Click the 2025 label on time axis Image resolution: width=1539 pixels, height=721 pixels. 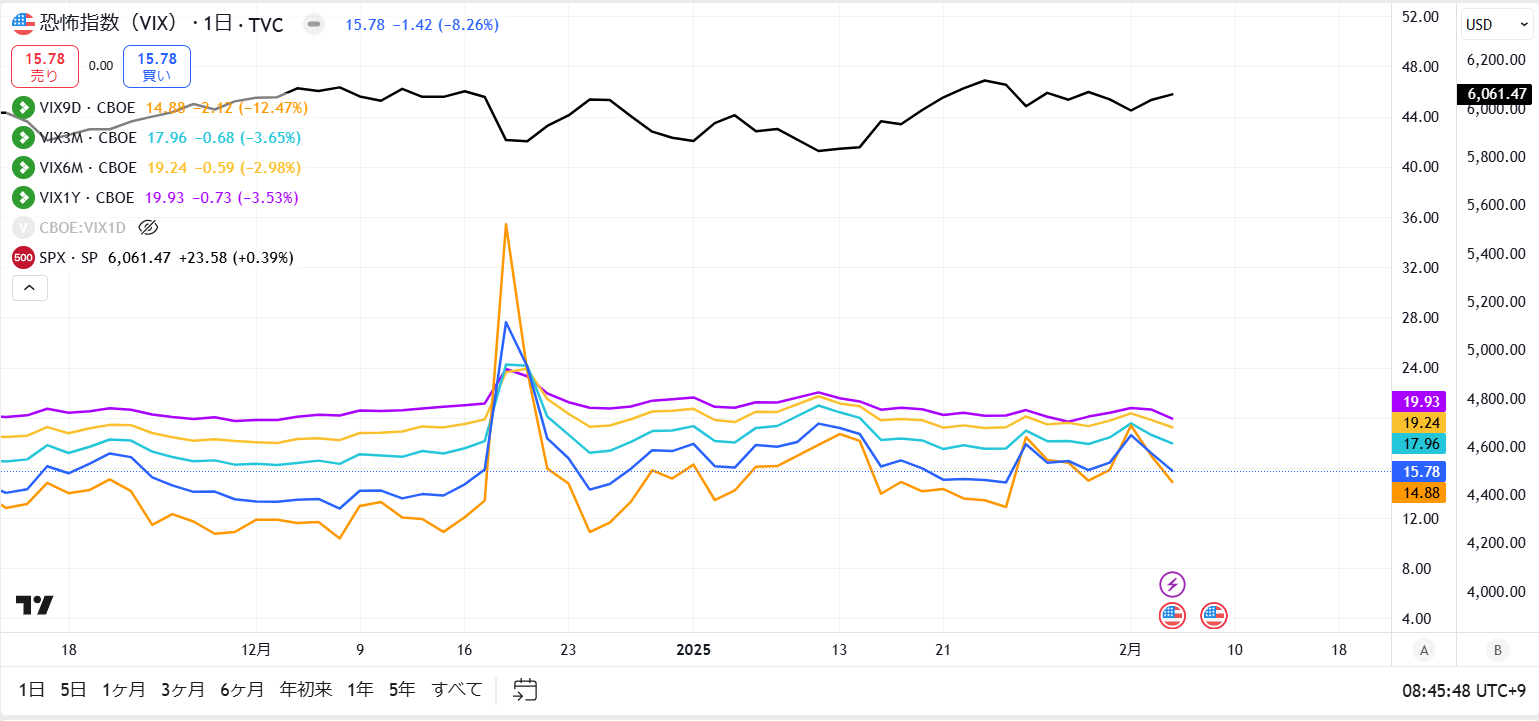click(693, 649)
